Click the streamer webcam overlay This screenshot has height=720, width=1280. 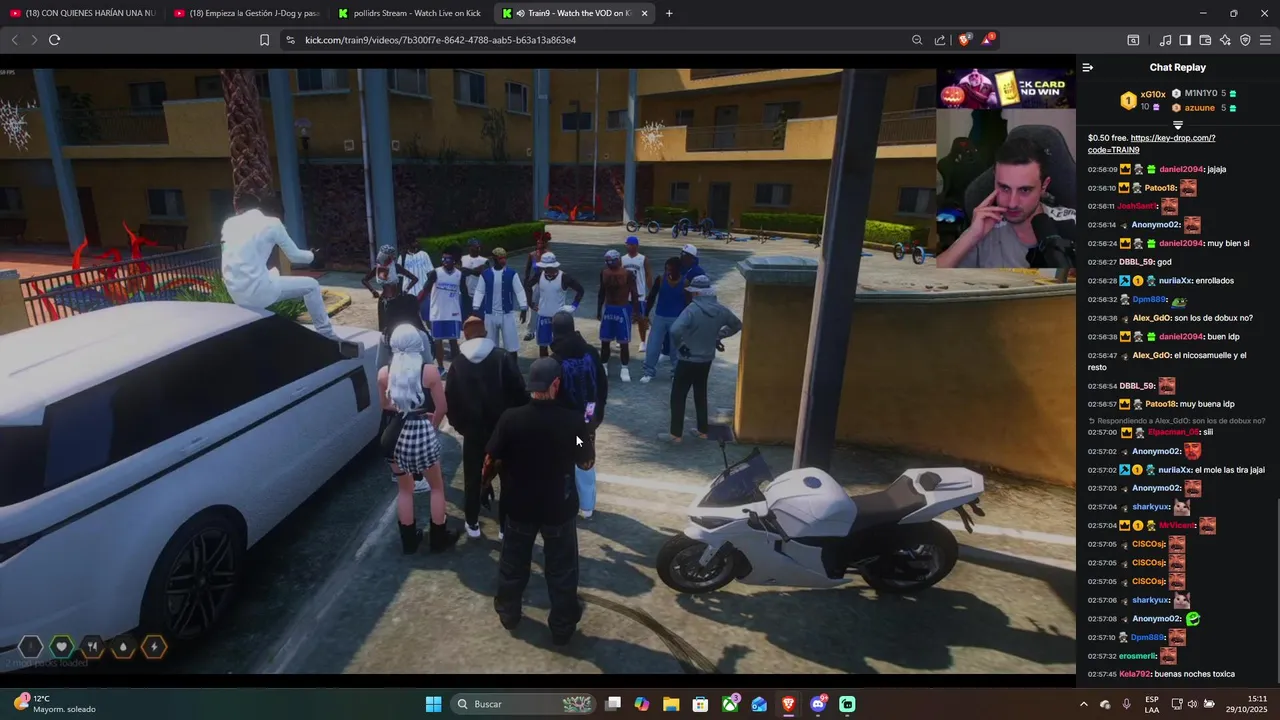pyautogui.click(x=1006, y=189)
